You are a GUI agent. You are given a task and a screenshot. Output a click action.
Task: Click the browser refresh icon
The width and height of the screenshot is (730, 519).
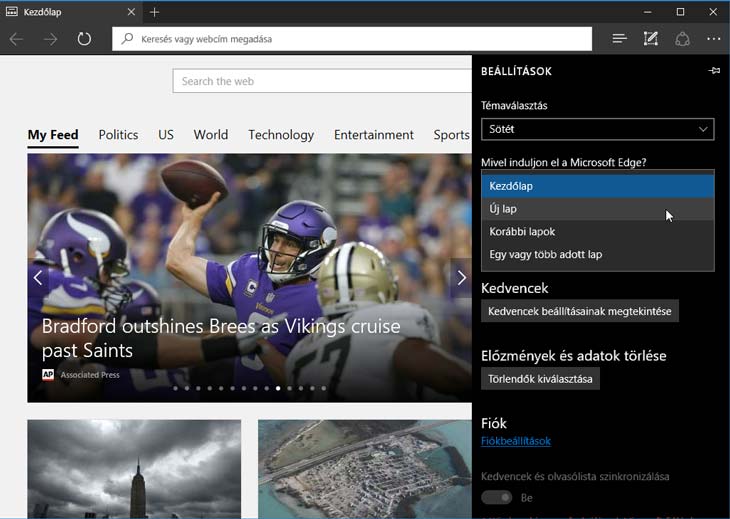(84, 39)
